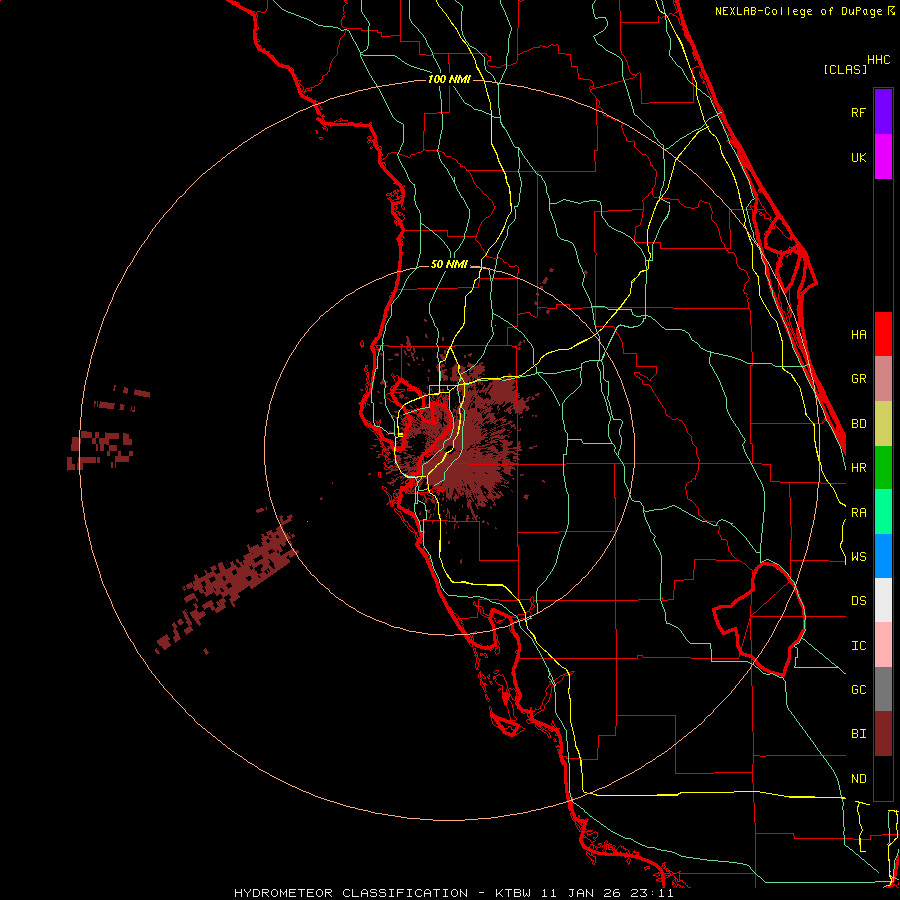Click the UK legend label

coord(858,157)
